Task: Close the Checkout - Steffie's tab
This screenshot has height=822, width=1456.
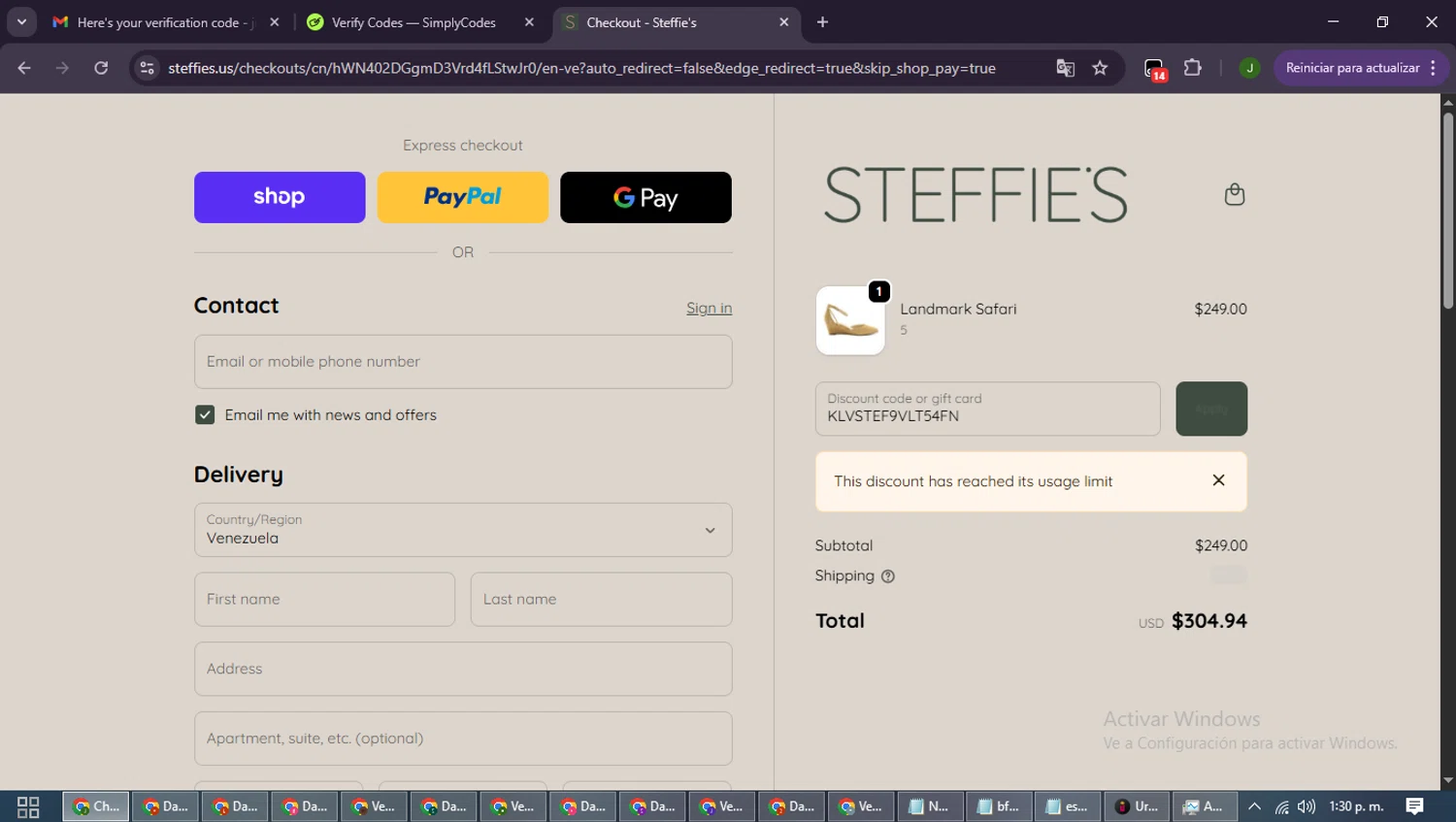Action: point(784,22)
